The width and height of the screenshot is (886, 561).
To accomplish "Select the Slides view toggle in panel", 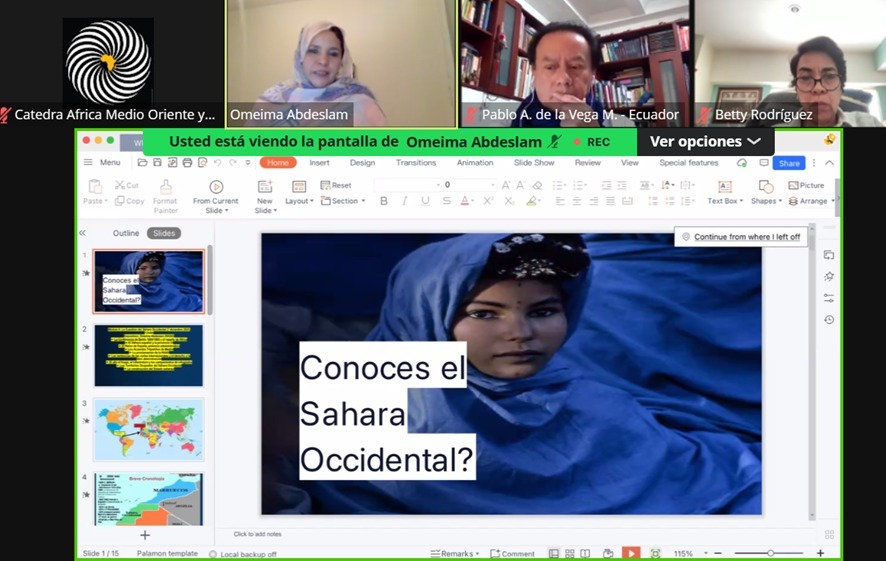I will point(164,233).
